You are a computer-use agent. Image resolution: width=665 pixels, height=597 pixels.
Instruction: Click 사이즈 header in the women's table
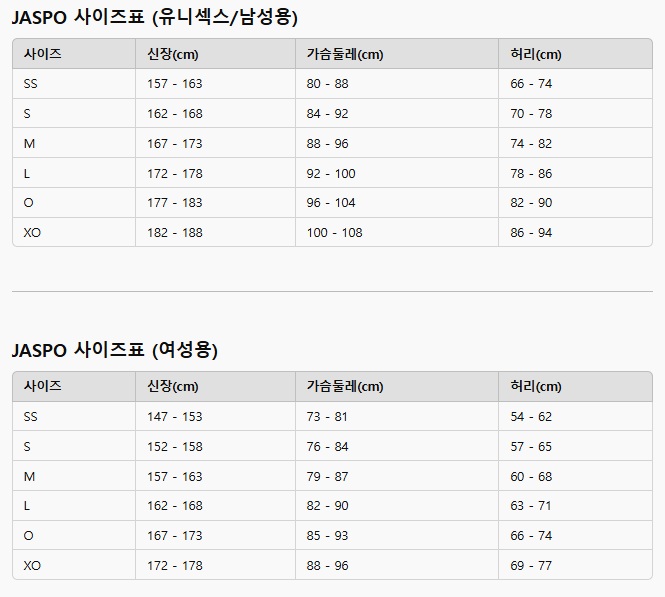point(42,386)
